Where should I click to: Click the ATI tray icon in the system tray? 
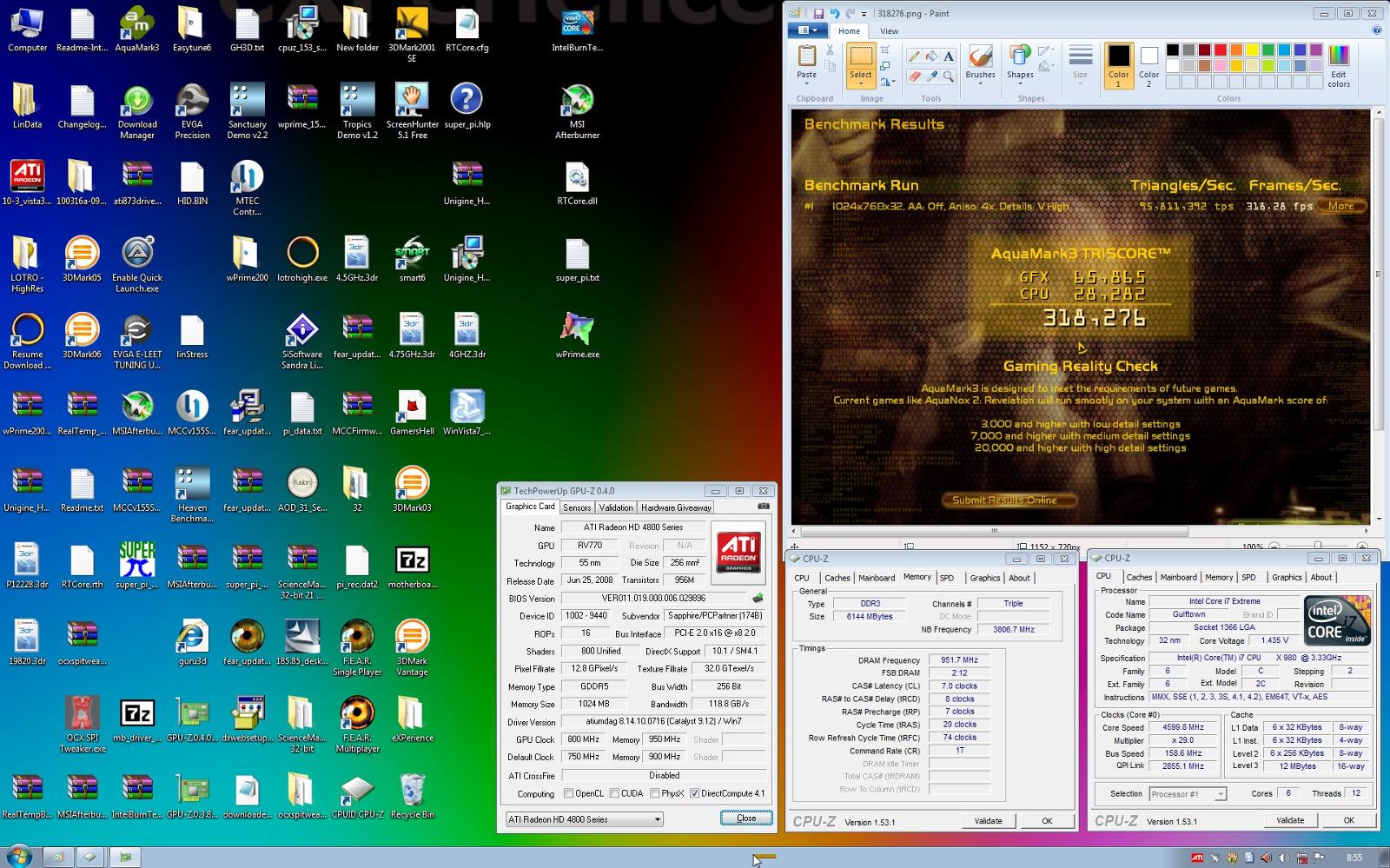(x=1197, y=858)
